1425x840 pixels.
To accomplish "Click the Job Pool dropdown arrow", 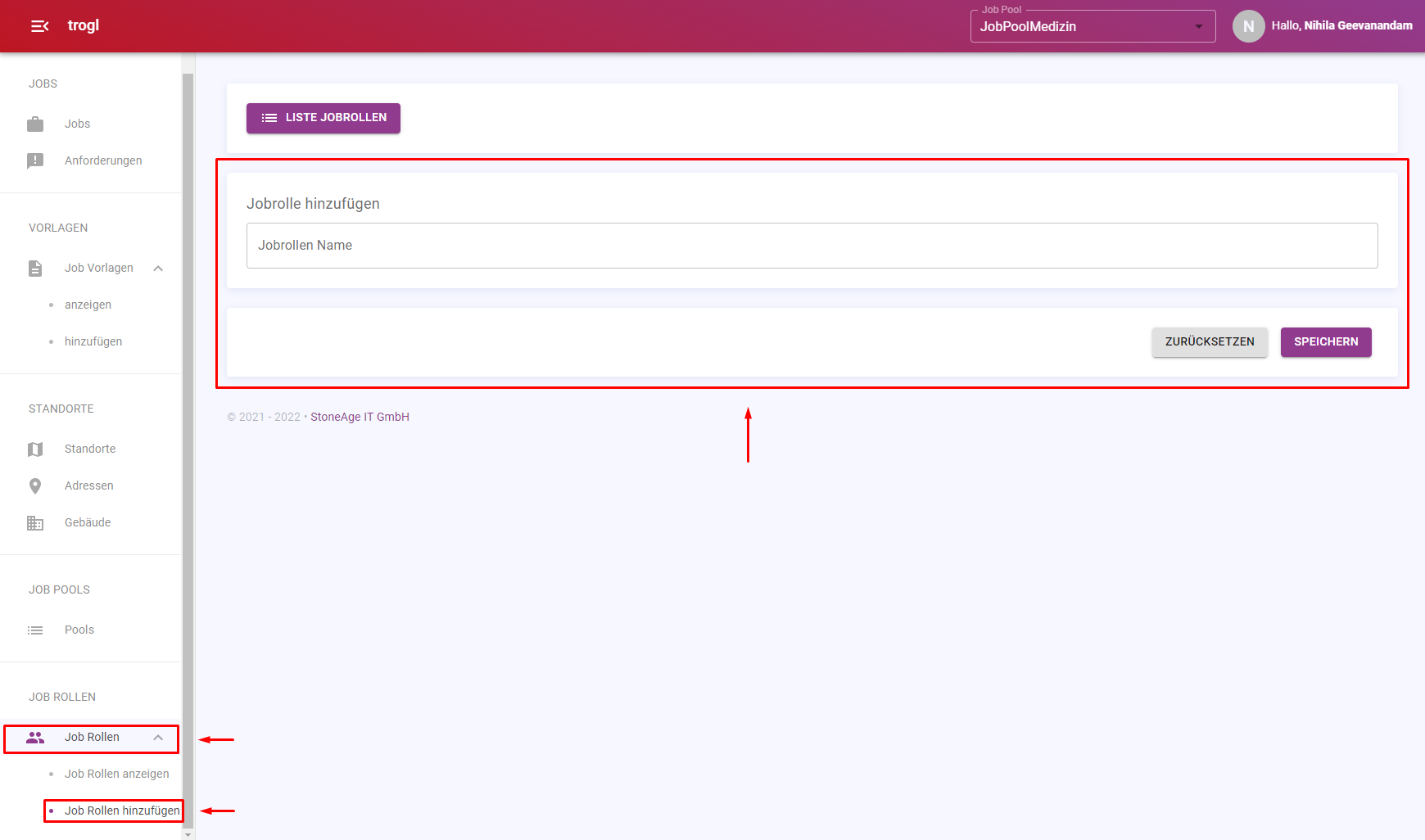I will 1199,26.
